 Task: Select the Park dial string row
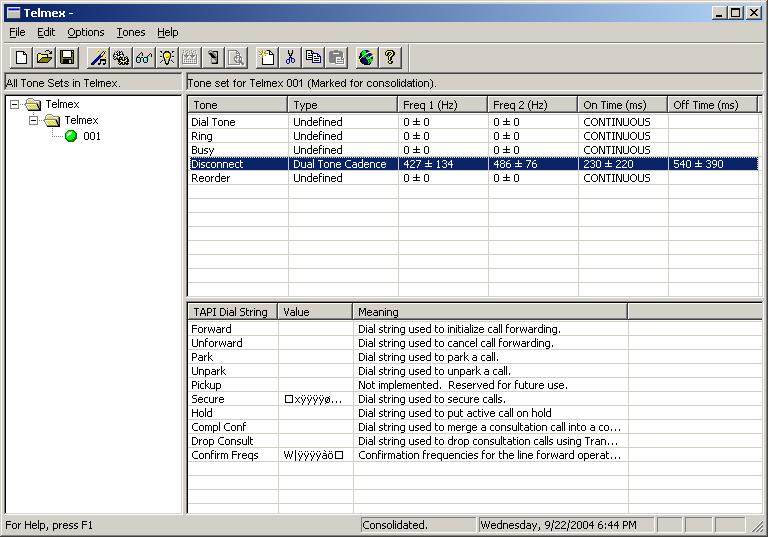coord(408,357)
